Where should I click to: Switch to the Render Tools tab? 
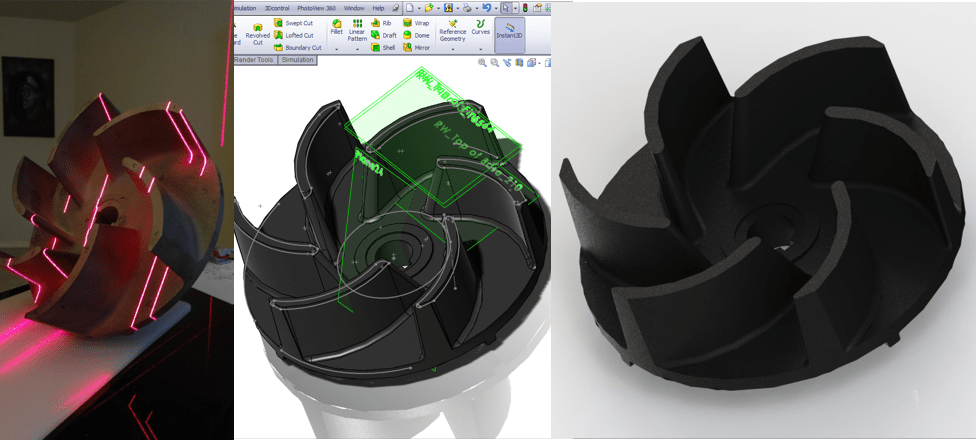coord(256,60)
